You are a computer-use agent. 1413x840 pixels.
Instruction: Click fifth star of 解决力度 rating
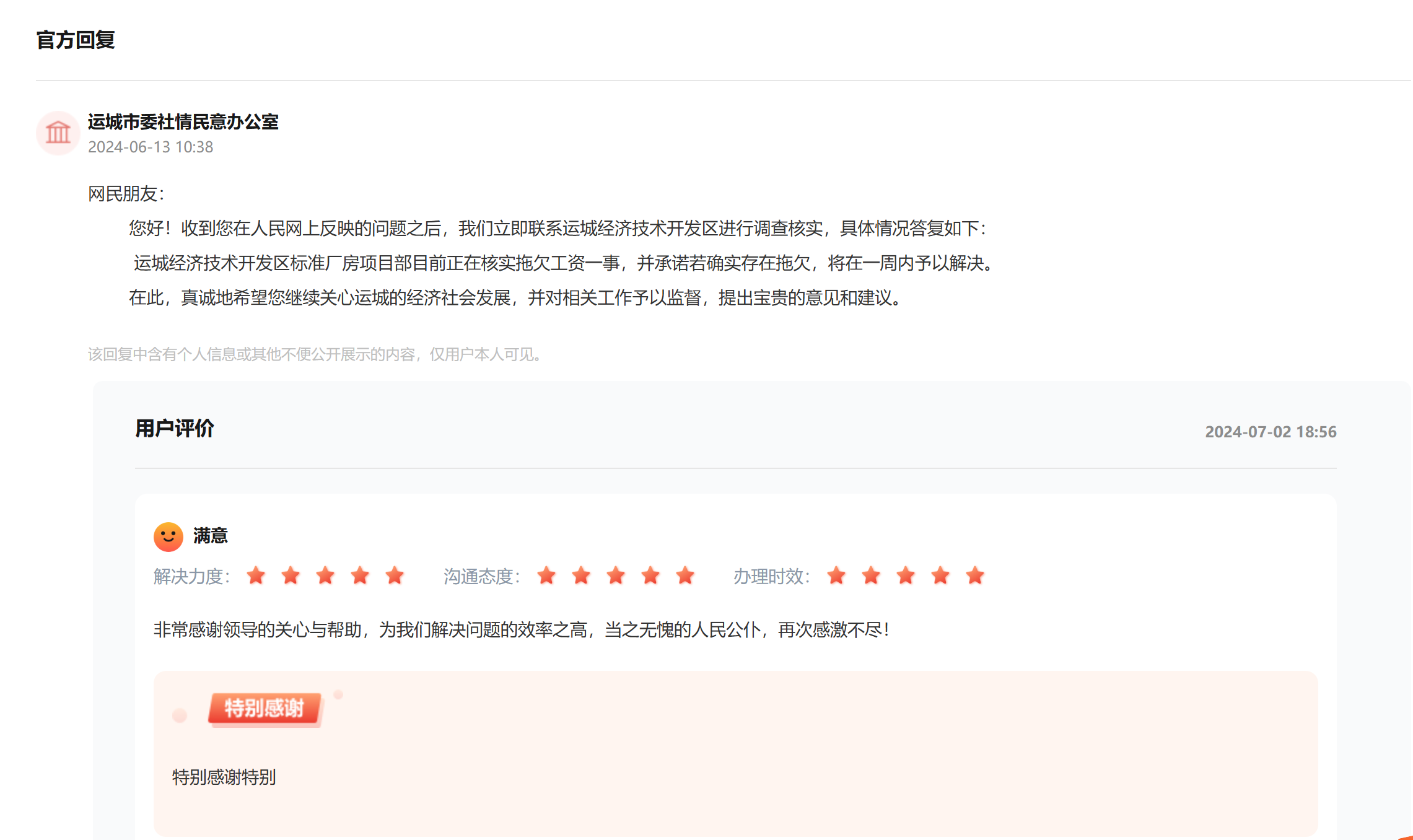(x=395, y=576)
